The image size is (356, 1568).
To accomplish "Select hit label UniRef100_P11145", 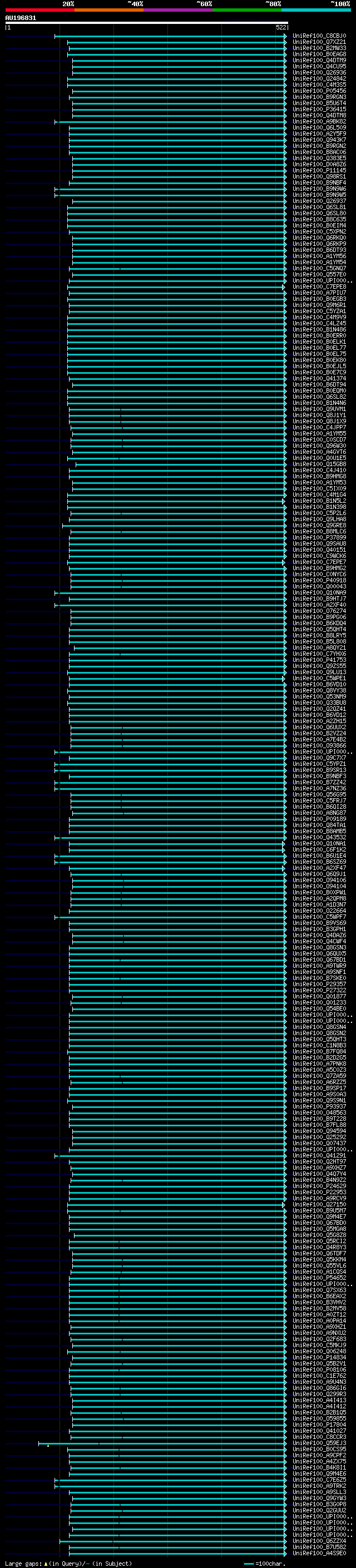I will click(x=319, y=170).
